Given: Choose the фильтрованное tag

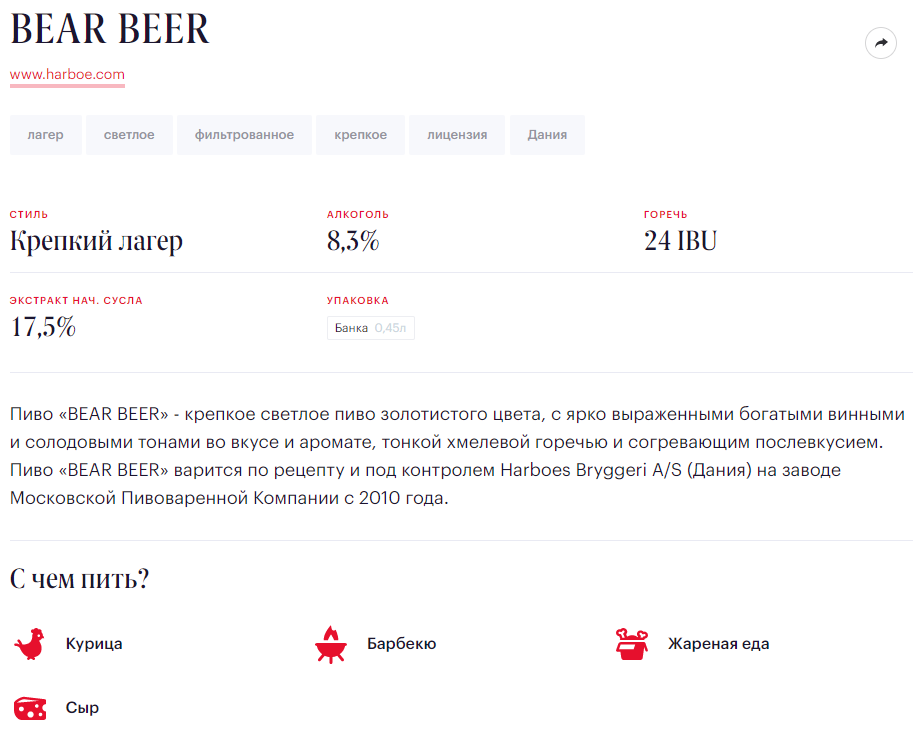Looking at the screenshot, I should 245,135.
